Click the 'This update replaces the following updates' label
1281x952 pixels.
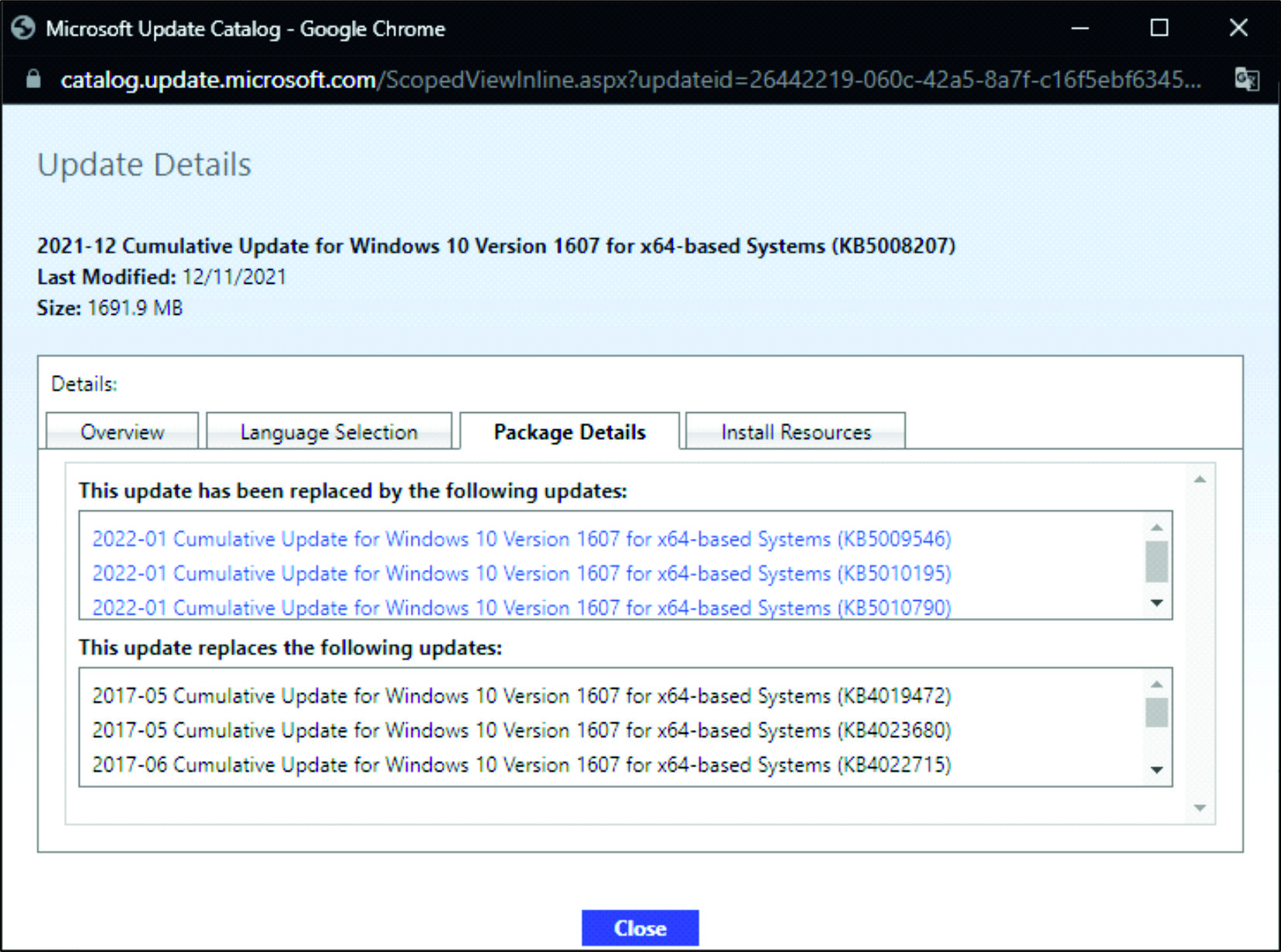[x=290, y=647]
